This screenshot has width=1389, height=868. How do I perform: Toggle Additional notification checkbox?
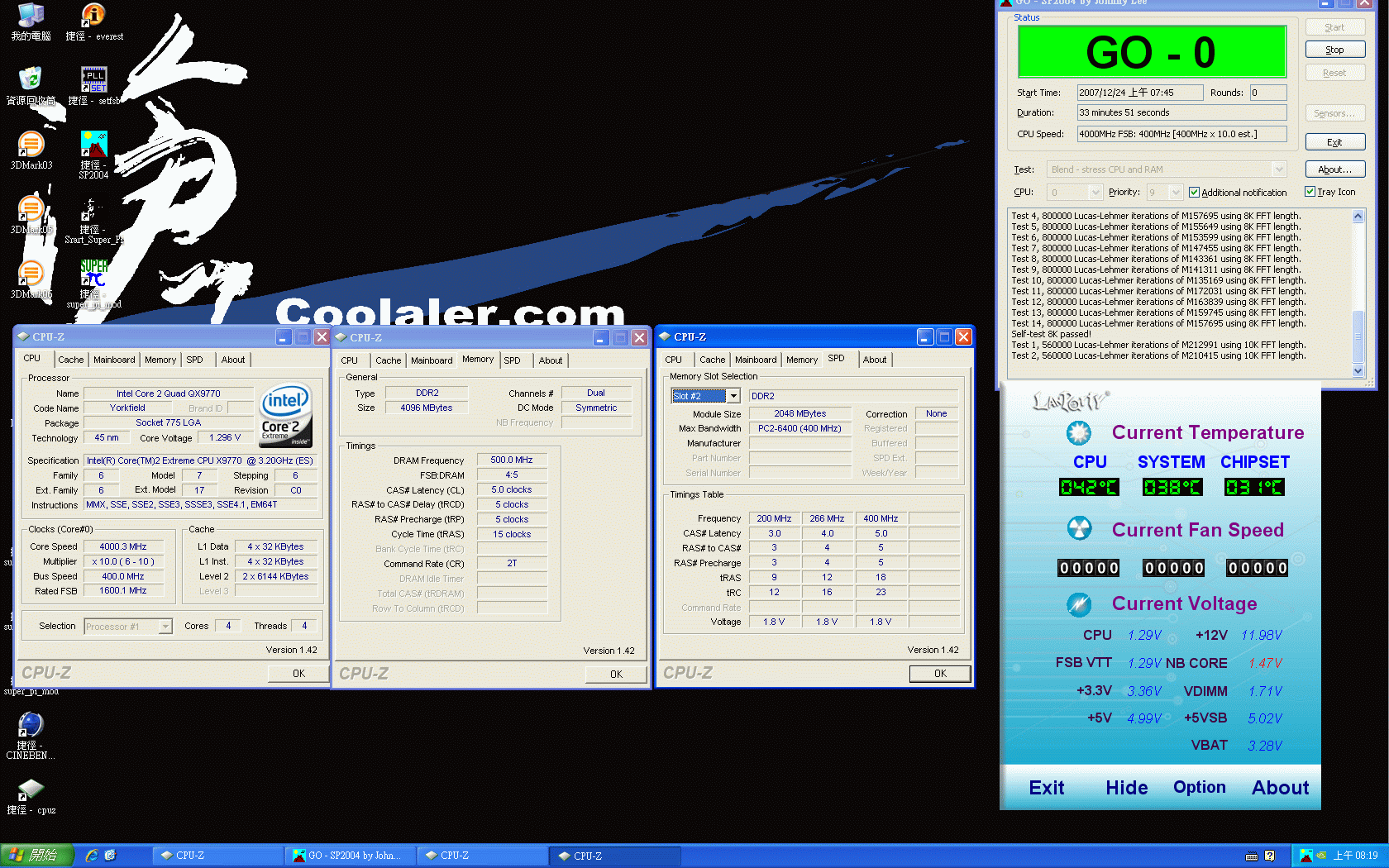1194,193
